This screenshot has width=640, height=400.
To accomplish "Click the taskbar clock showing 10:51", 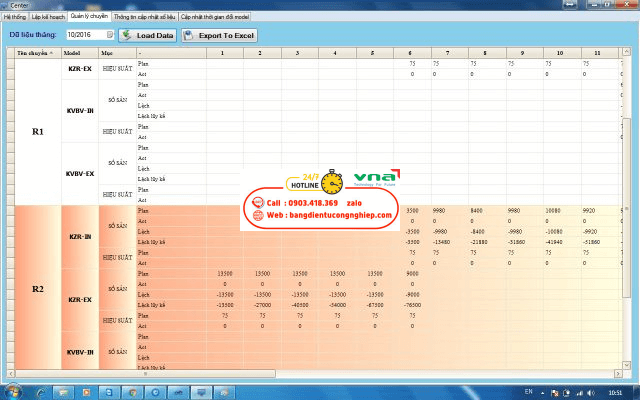I will [616, 390].
